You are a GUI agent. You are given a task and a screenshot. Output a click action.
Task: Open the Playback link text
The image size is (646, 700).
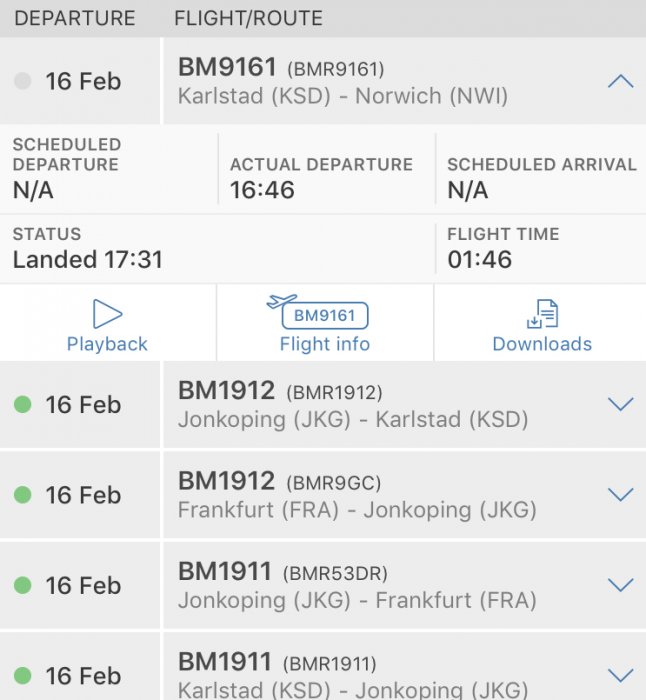pyautogui.click(x=107, y=344)
